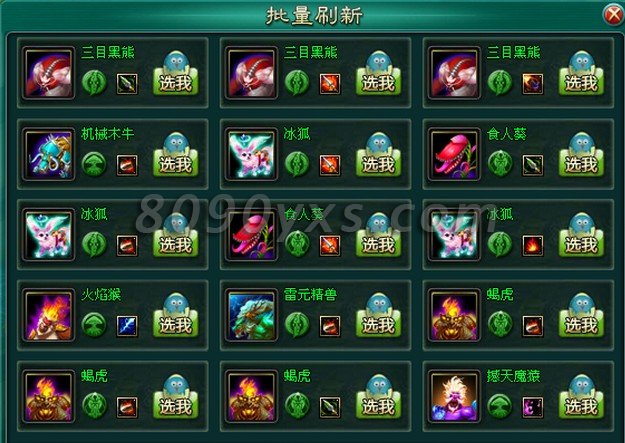Screen dimensions: 625x443
Task: Select the 火焰猴 pet with 选我
Action: tap(176, 319)
